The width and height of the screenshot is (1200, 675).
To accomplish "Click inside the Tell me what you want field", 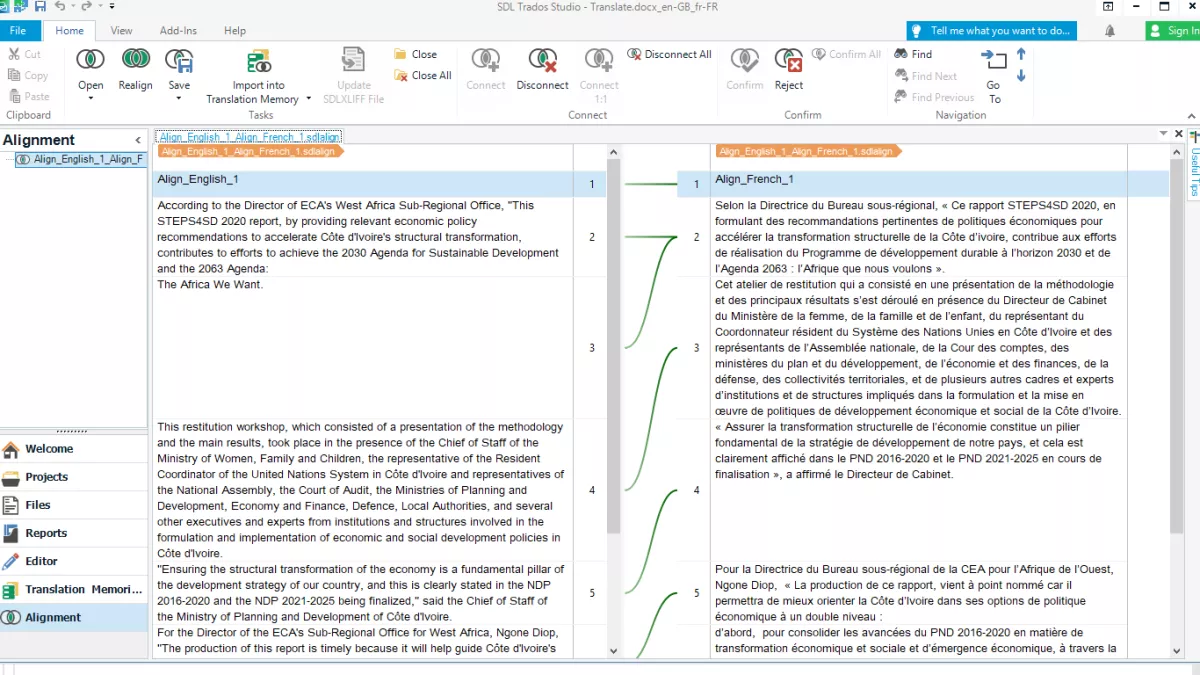I will point(990,30).
